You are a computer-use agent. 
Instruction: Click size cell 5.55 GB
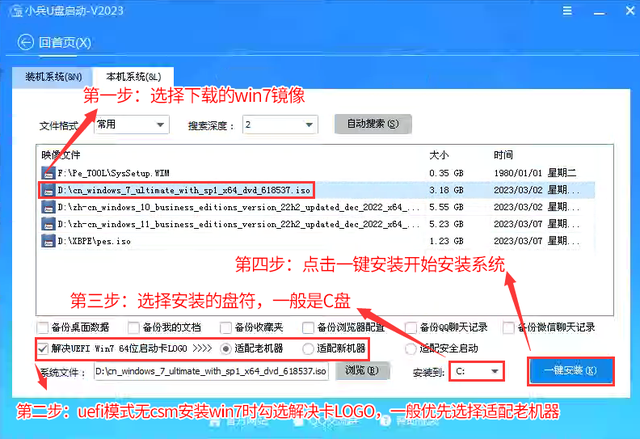tap(446, 207)
